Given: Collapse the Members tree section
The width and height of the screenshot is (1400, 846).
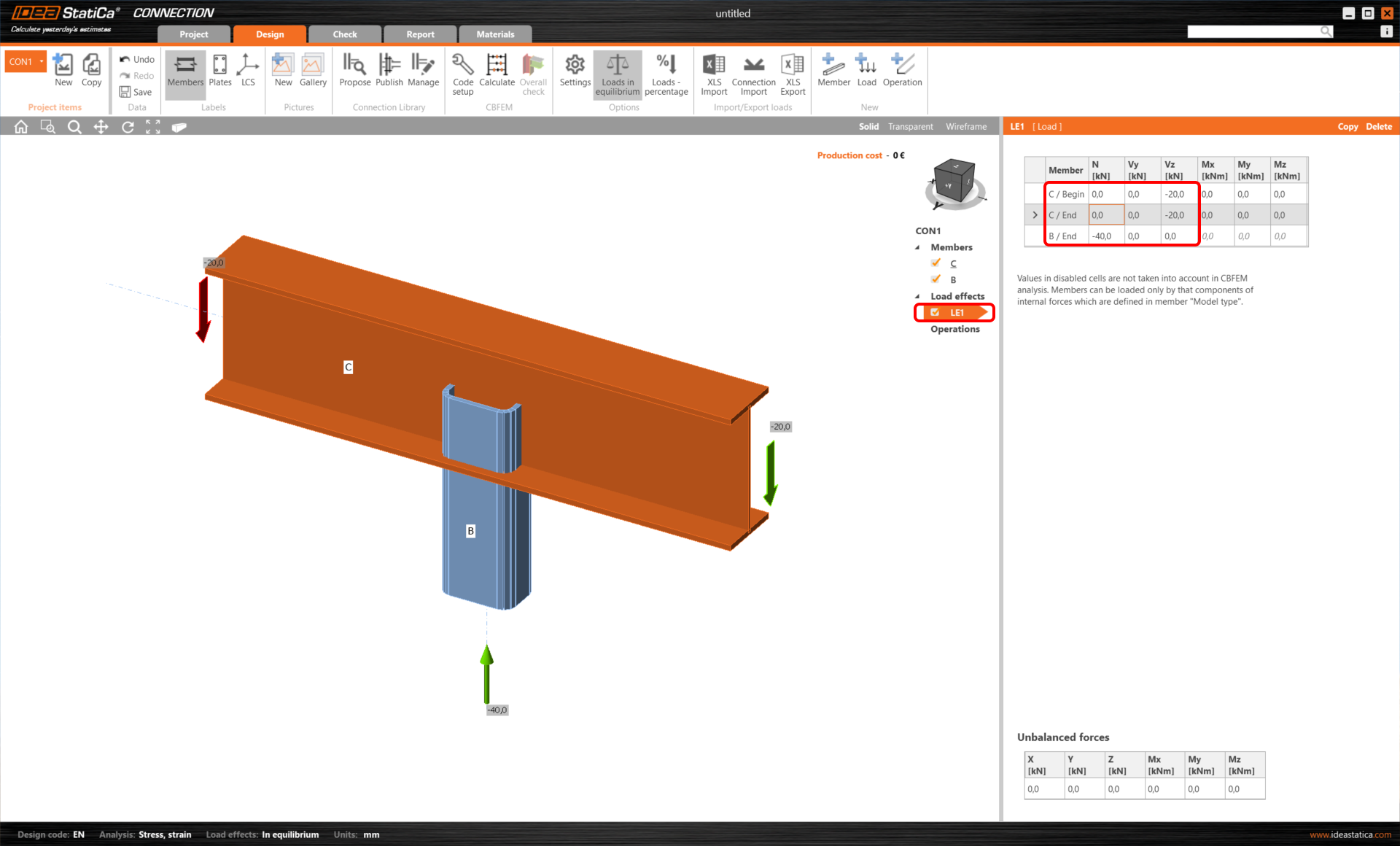Looking at the screenshot, I should pos(917,247).
